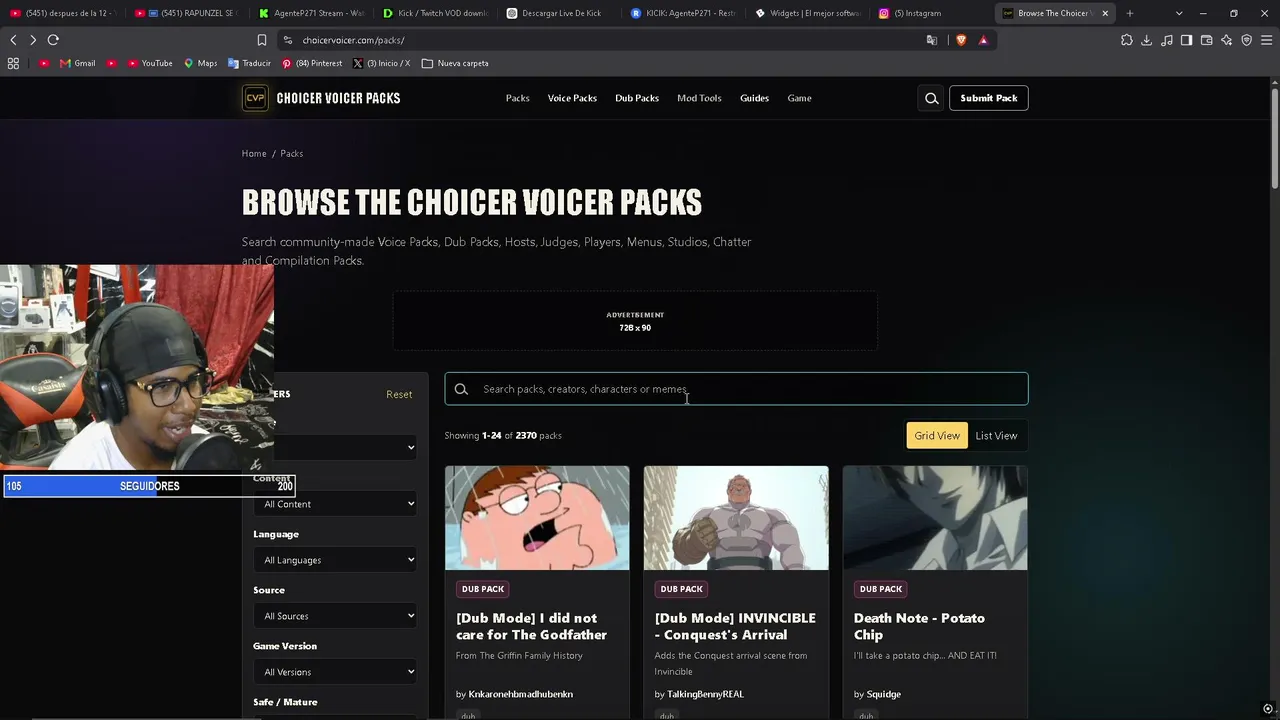Open the tab search chevron

click(x=1179, y=13)
